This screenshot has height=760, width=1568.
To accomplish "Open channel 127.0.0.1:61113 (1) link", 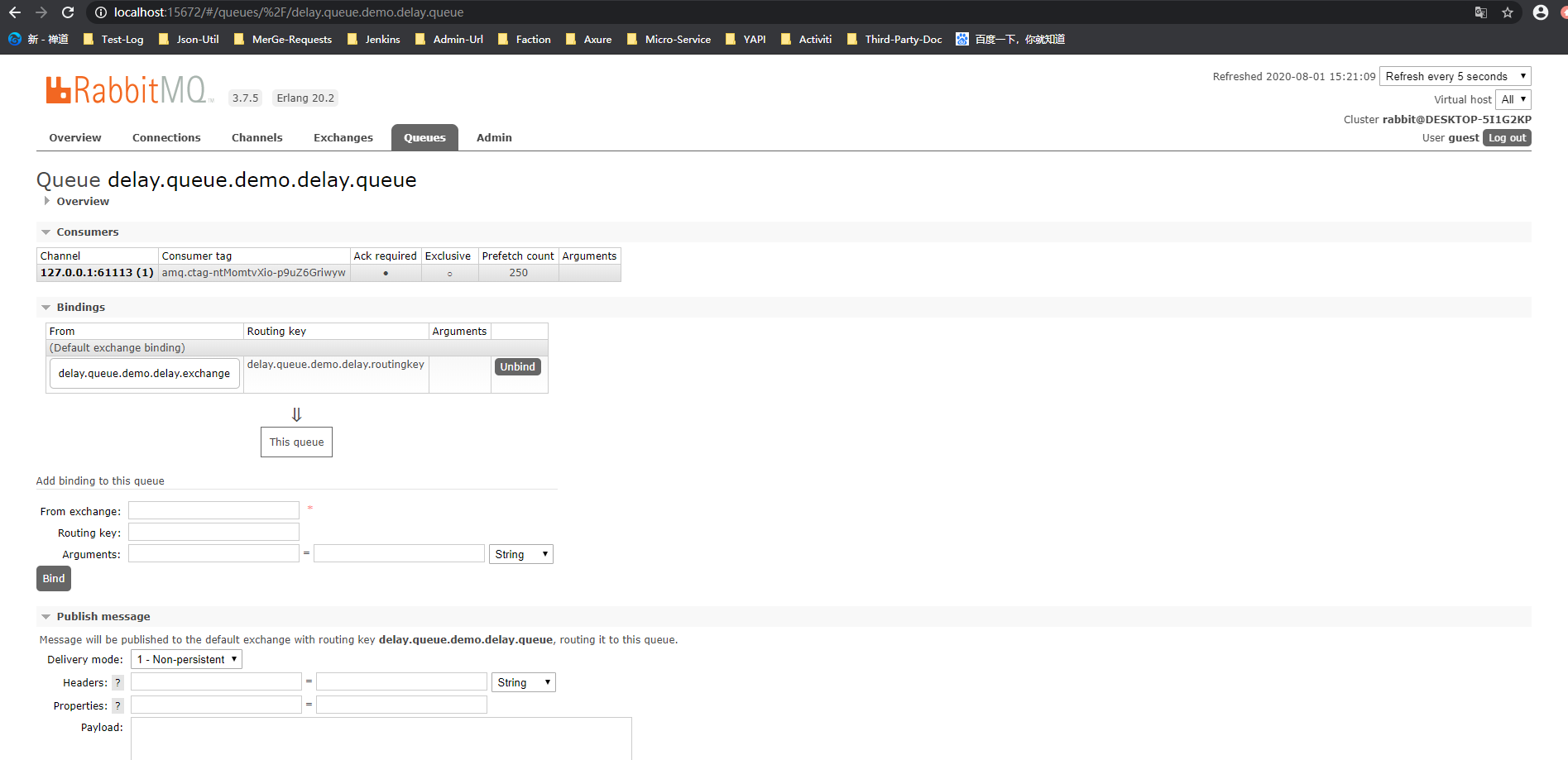I will [x=97, y=273].
